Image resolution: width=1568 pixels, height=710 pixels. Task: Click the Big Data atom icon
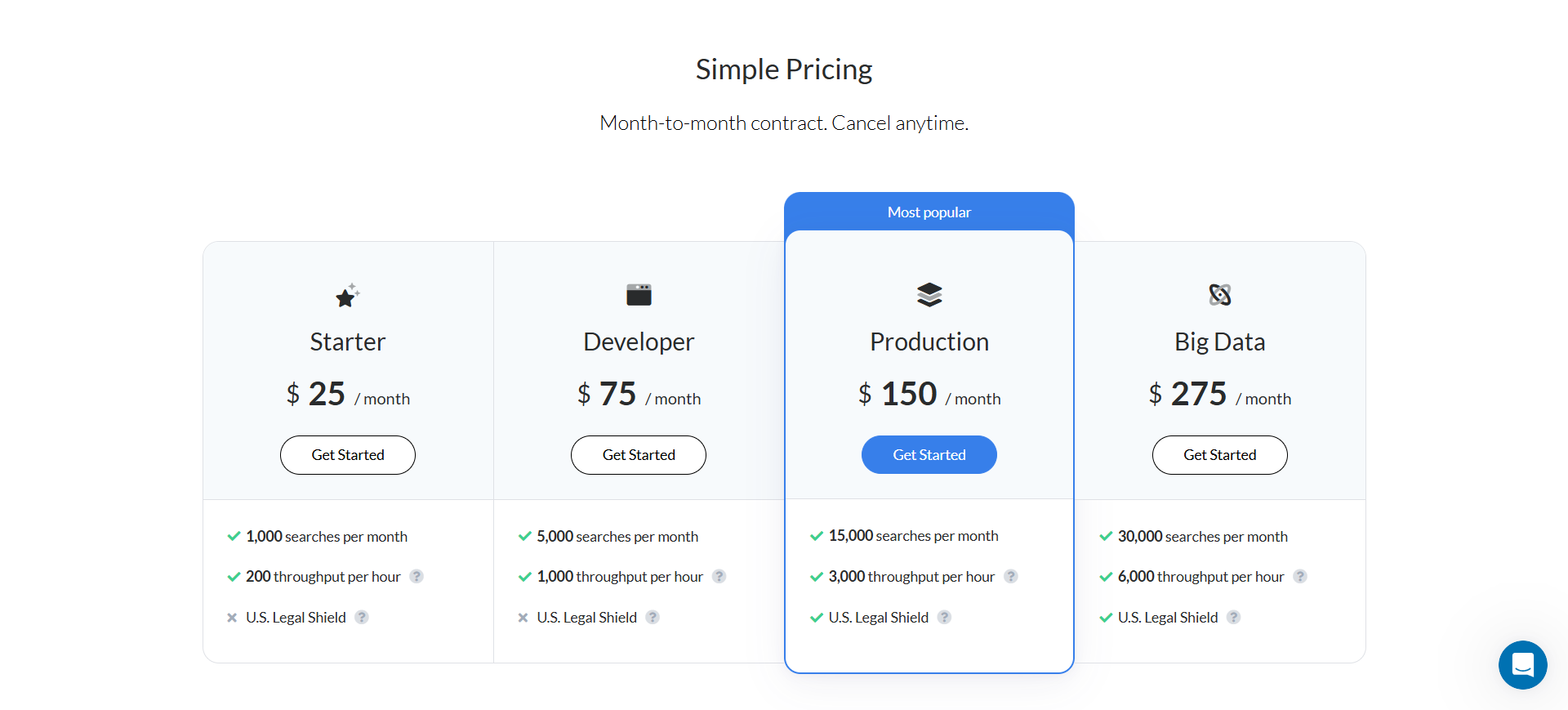(x=1219, y=294)
